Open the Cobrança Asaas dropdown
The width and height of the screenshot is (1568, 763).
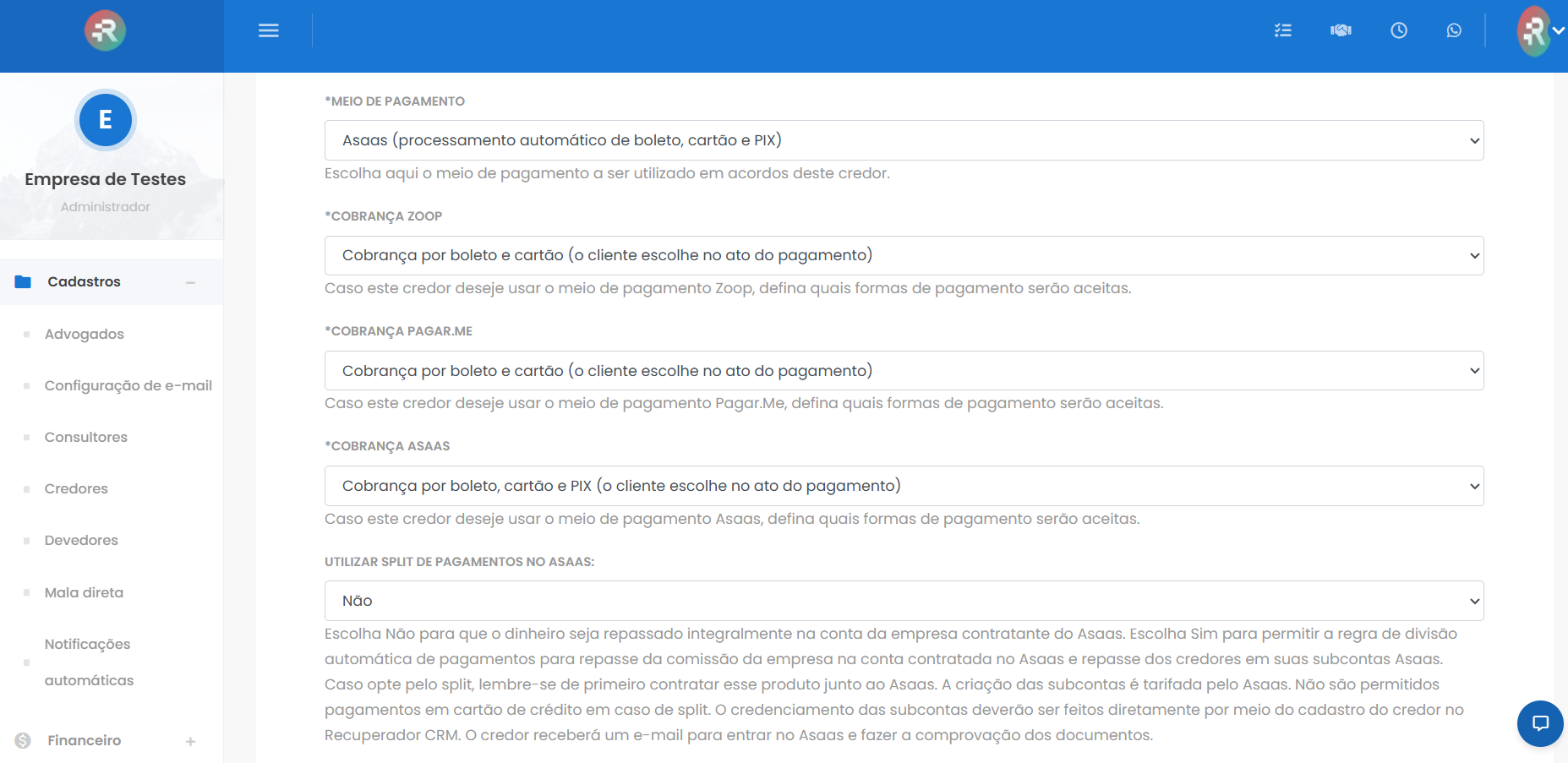(904, 486)
